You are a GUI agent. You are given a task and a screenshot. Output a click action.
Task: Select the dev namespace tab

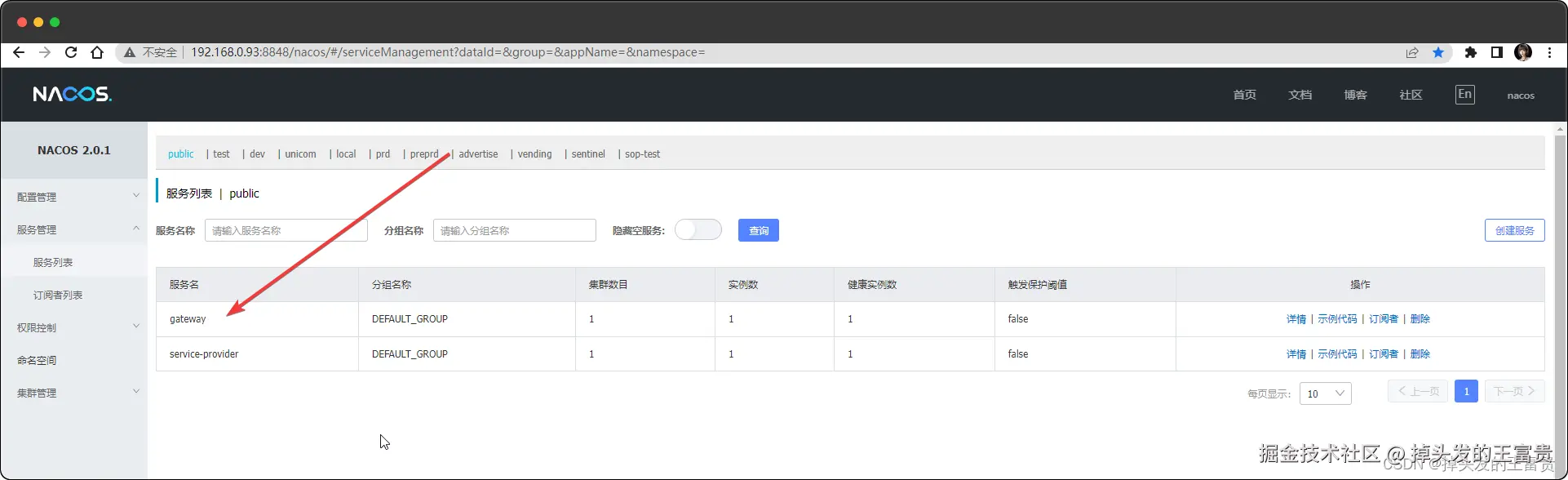[x=257, y=153]
